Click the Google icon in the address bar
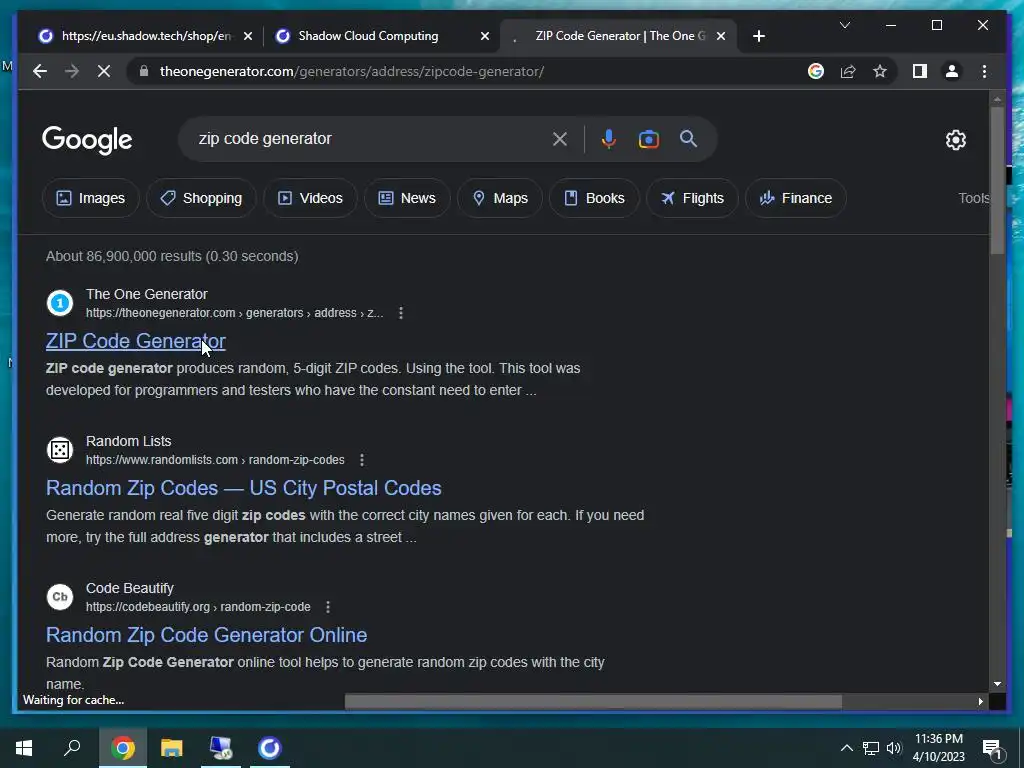Viewport: 1024px width, 768px height. 816,71
